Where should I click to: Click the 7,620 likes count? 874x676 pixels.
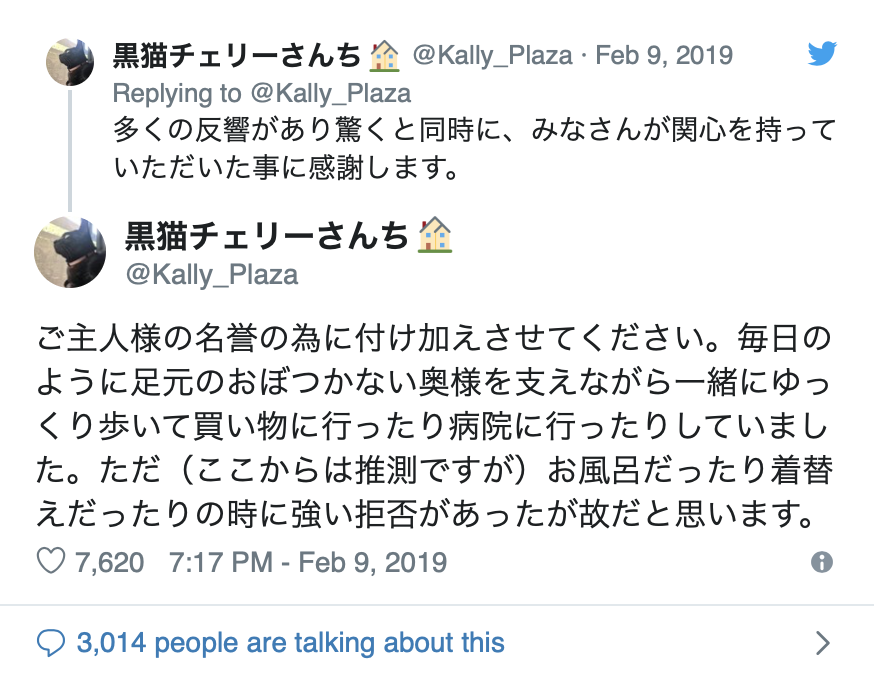click(109, 562)
